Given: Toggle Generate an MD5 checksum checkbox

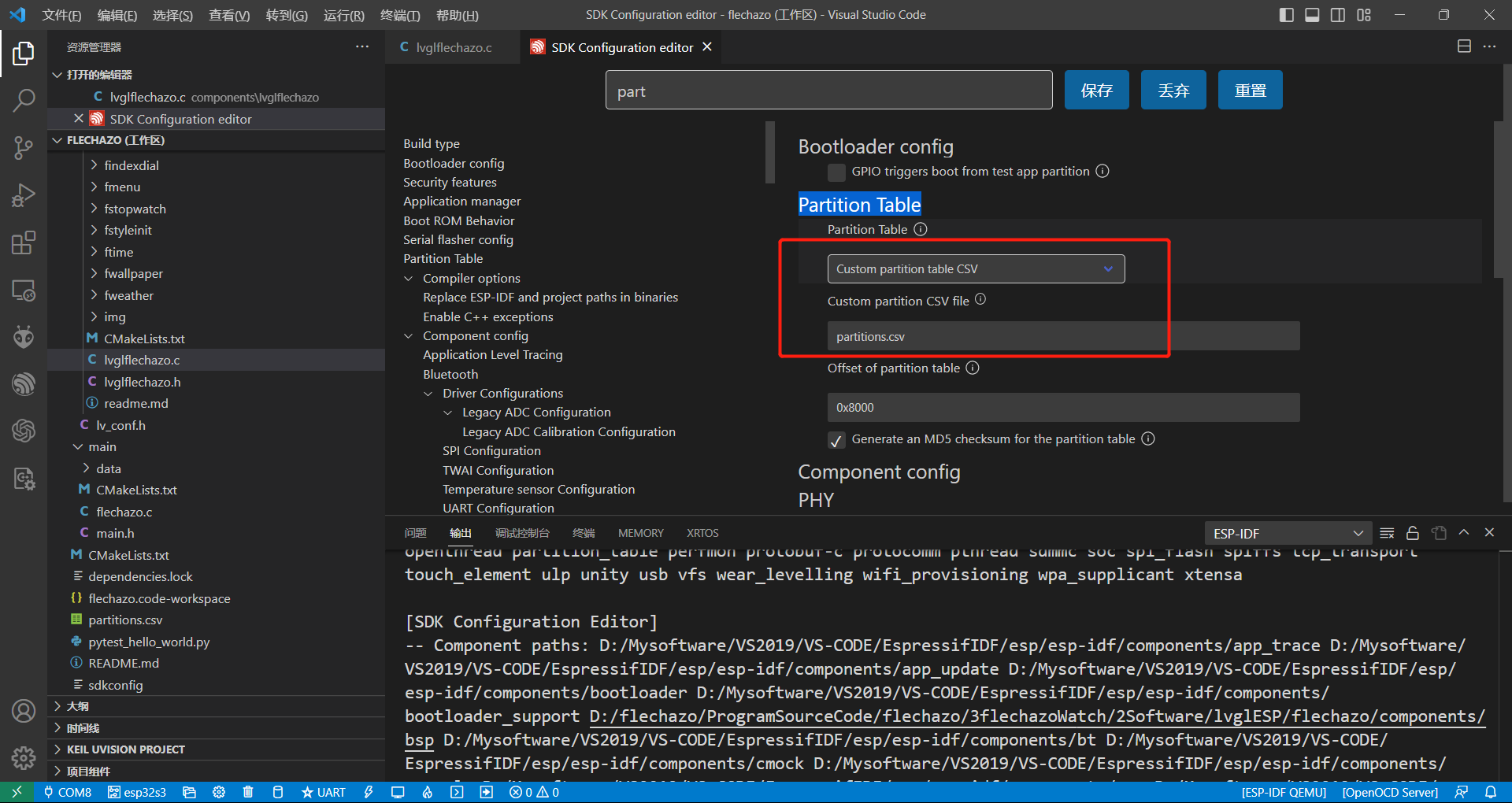Looking at the screenshot, I should pos(836,440).
